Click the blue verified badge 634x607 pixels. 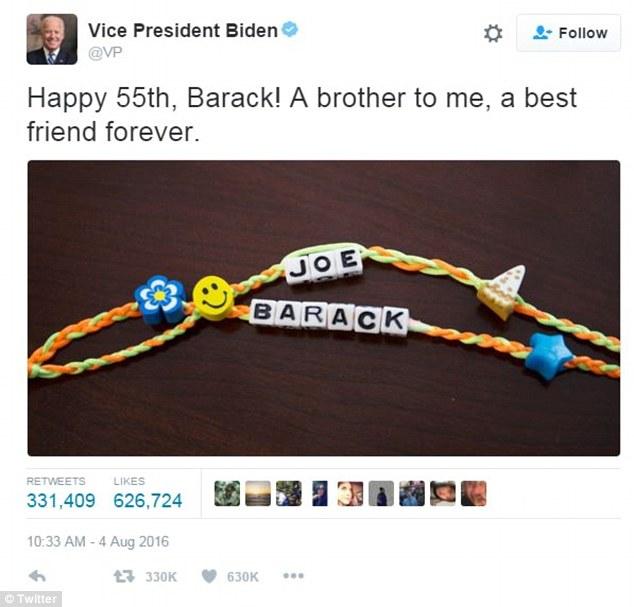point(290,30)
